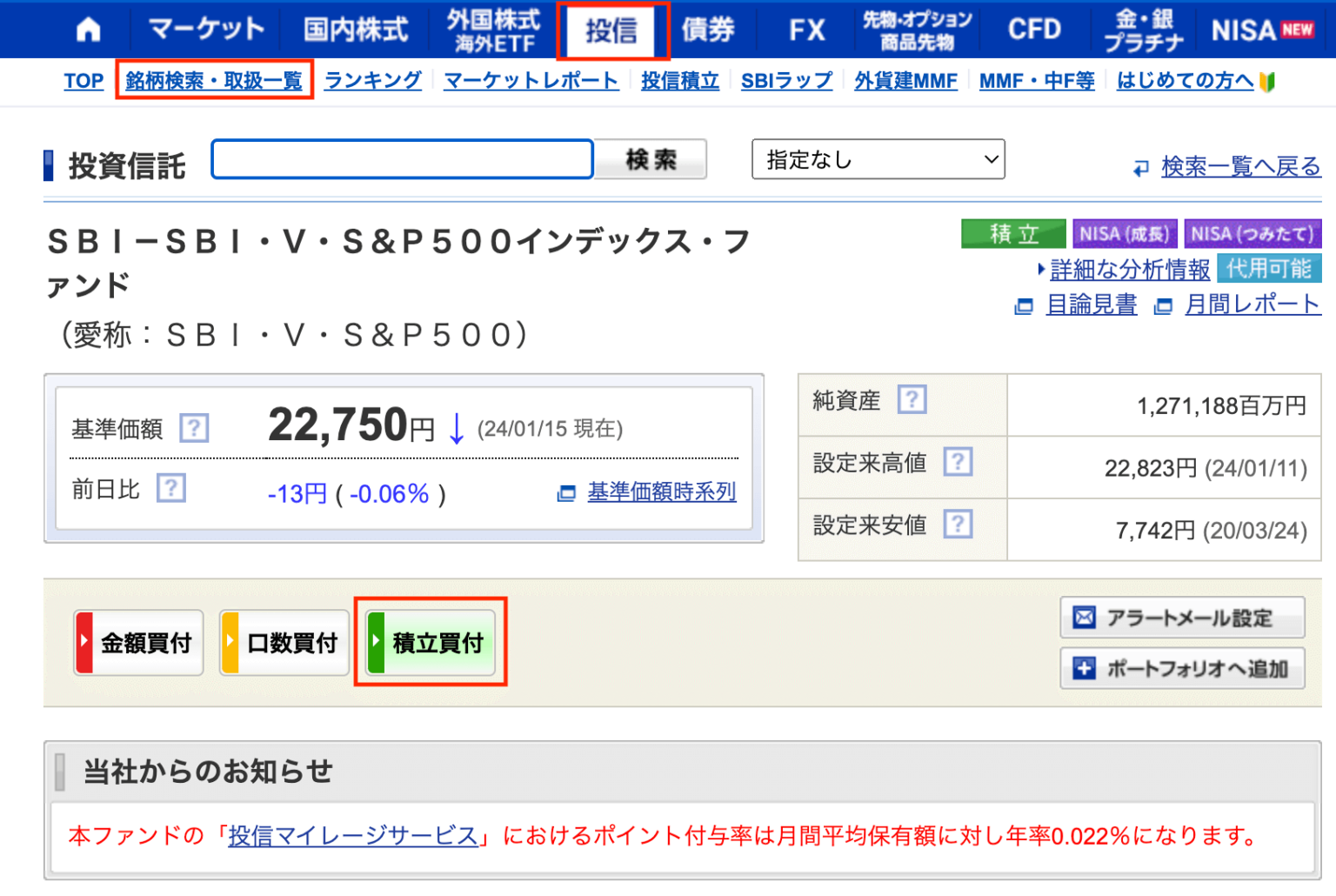Open help icon next to 設定来安値
Screen dimensions: 1336x896
(958, 525)
